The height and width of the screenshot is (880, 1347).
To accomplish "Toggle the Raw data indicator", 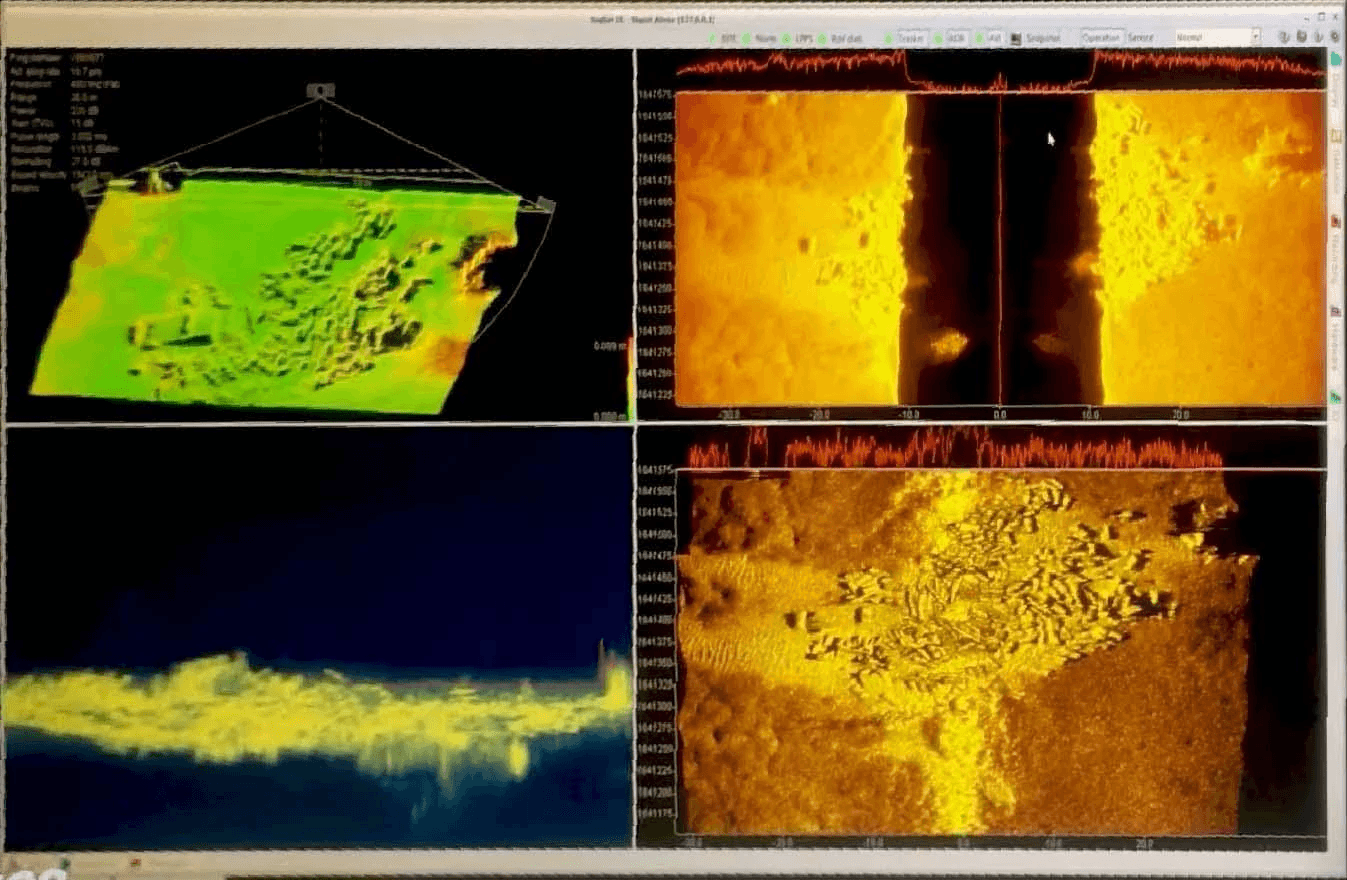I will (x=846, y=38).
